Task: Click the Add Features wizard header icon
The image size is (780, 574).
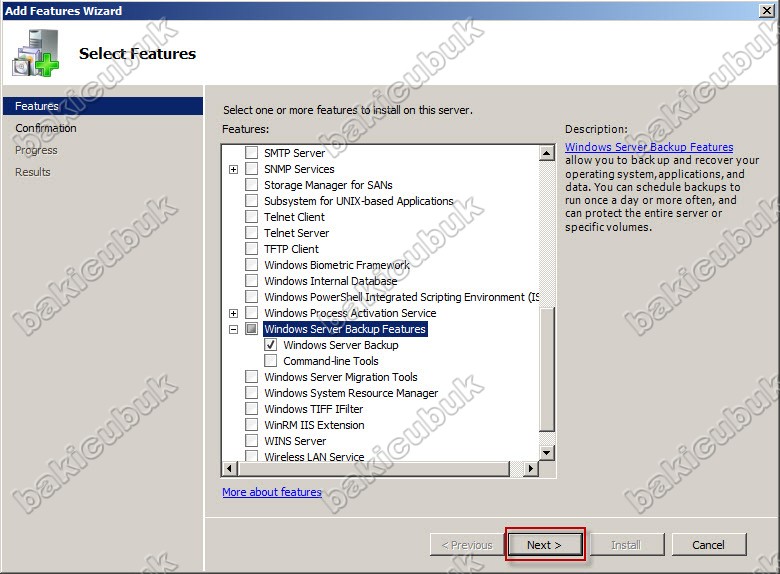Action: coord(35,53)
